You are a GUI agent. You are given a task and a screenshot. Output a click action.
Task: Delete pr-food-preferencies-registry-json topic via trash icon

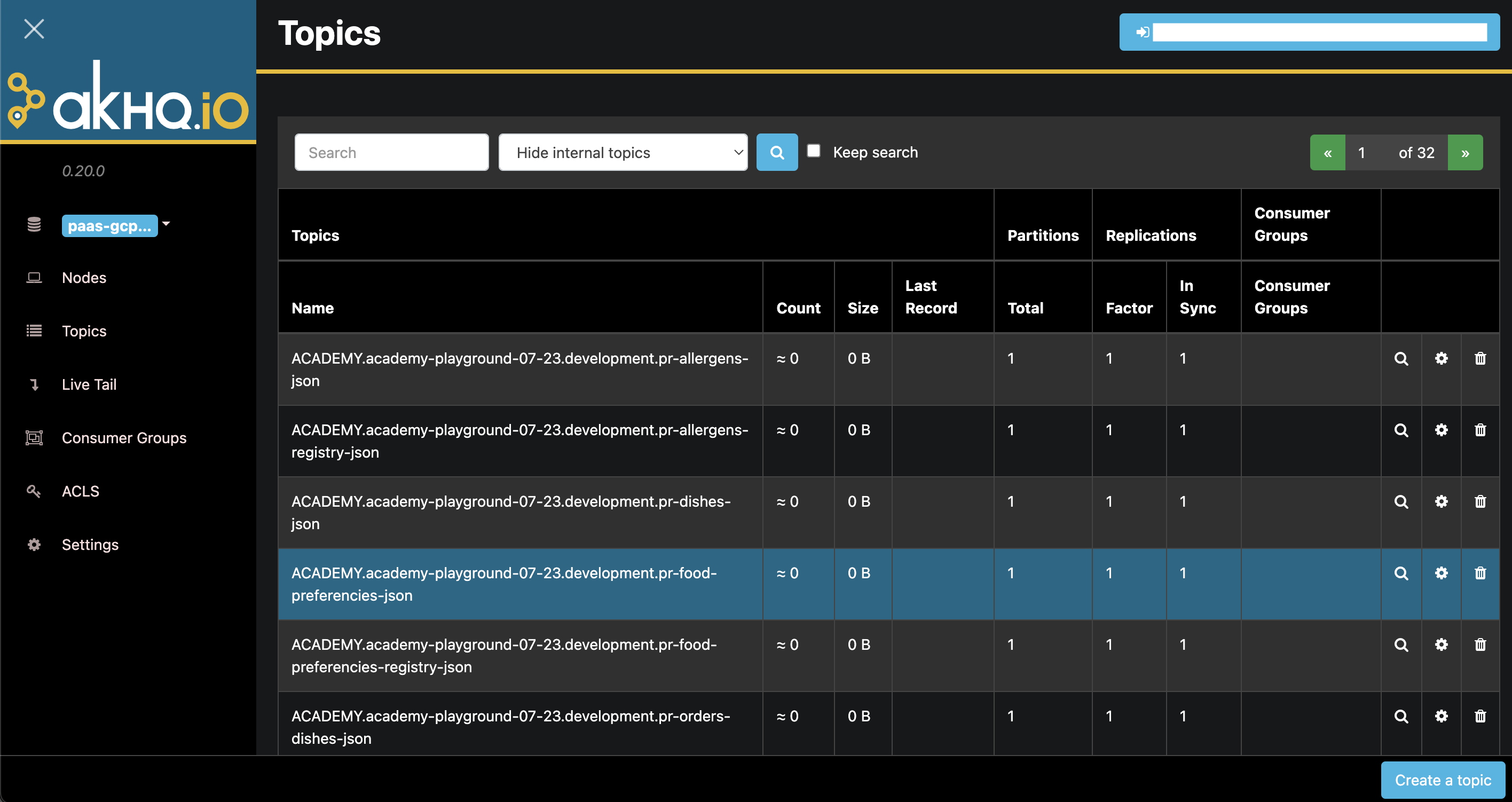1480,645
